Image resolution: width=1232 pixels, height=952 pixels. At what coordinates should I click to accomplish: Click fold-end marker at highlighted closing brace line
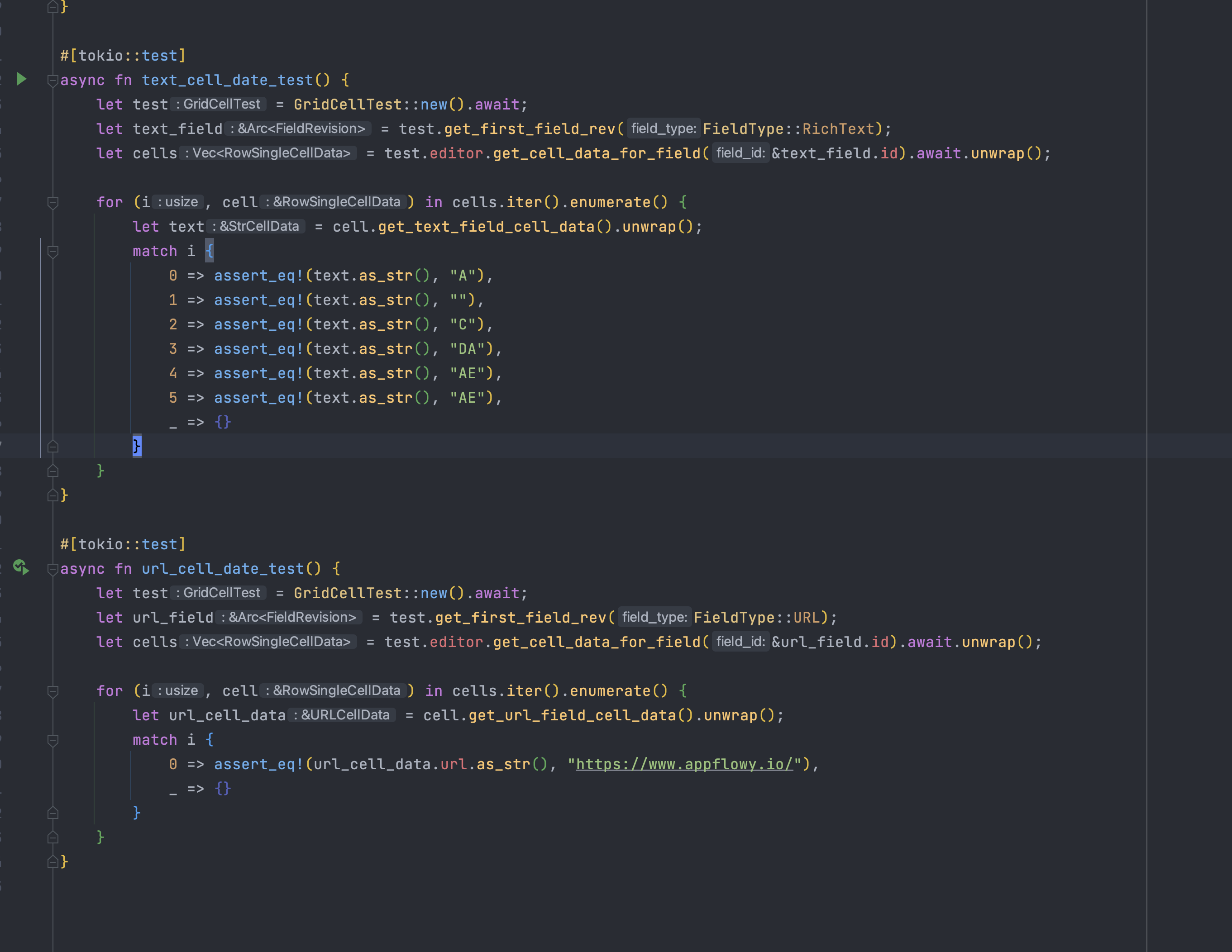click(53, 447)
